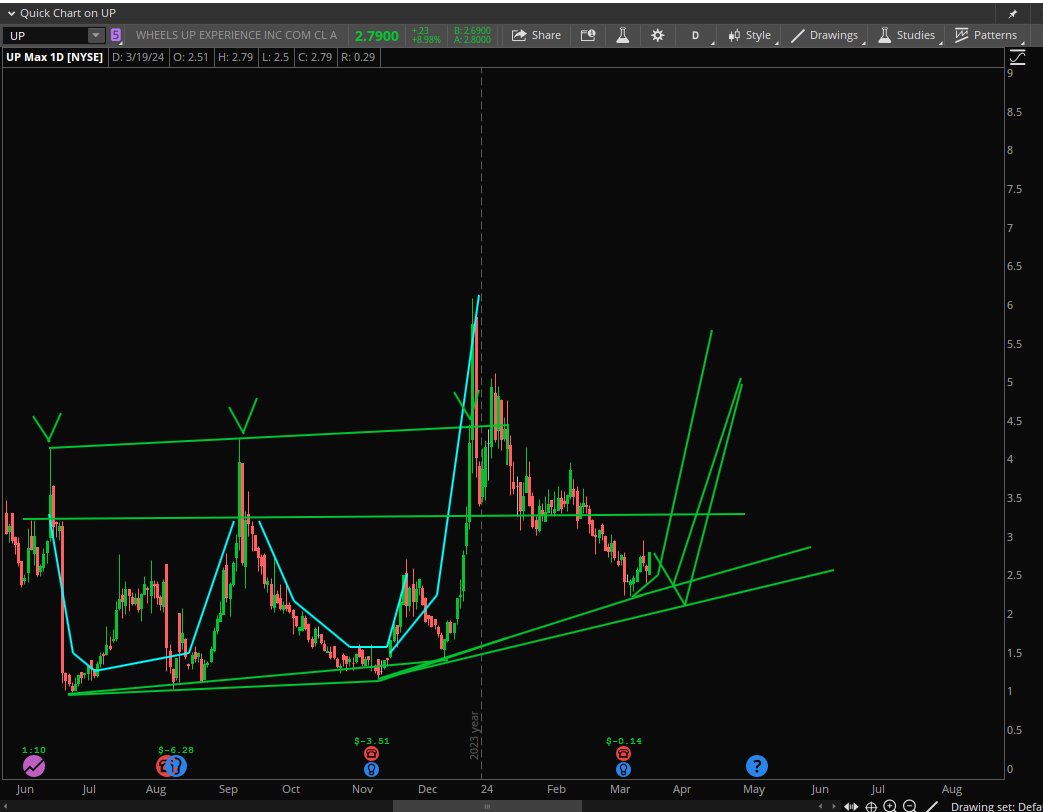
Task: Click the bid ask quote B: 2.6900
Action: tap(472, 31)
